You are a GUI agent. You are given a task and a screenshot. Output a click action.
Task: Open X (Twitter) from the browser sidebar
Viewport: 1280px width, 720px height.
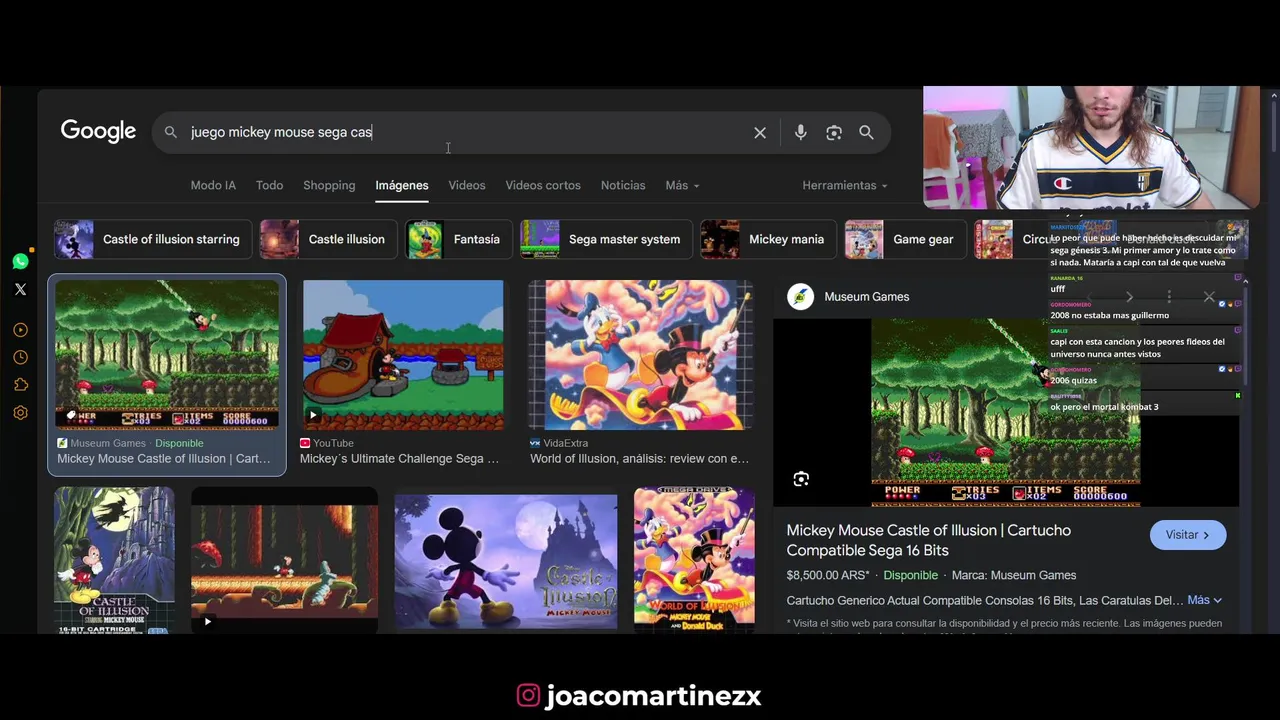[20, 289]
